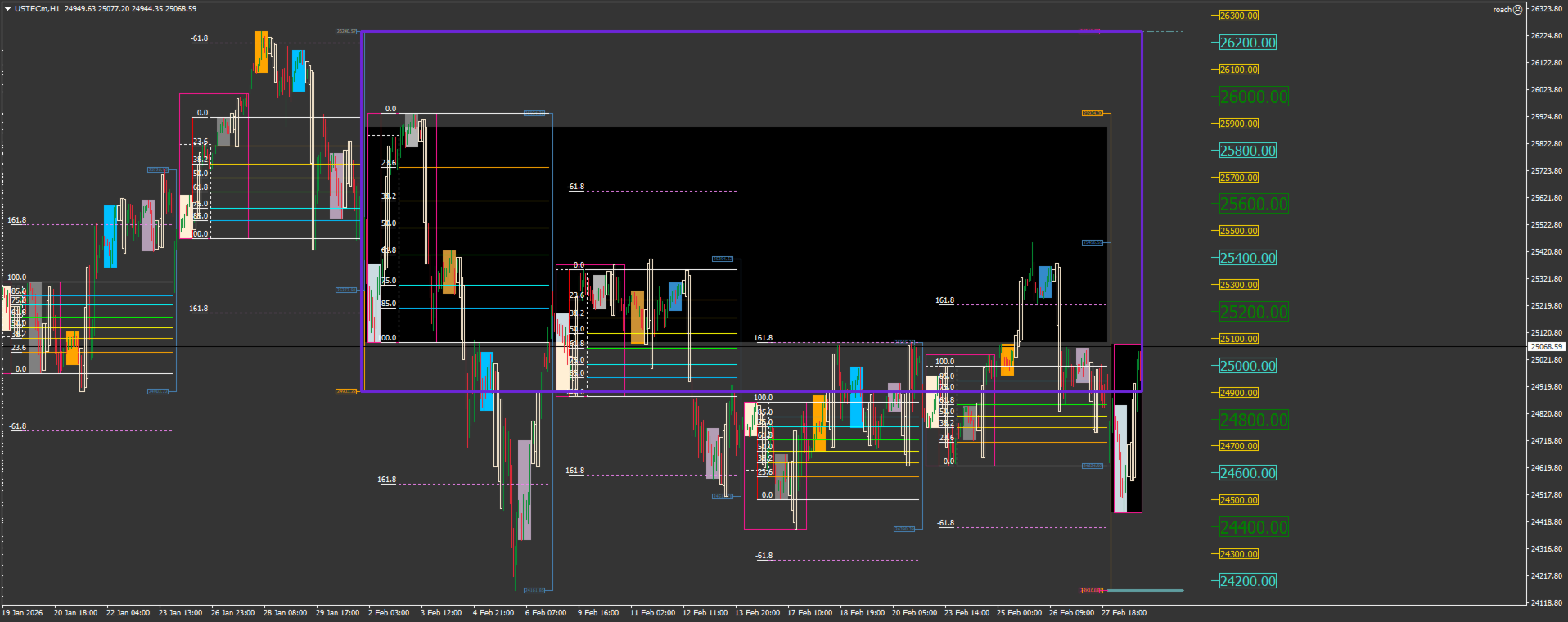Select the large purple rectangle top border
This screenshot has width=1568, height=622.
(x=751, y=32)
